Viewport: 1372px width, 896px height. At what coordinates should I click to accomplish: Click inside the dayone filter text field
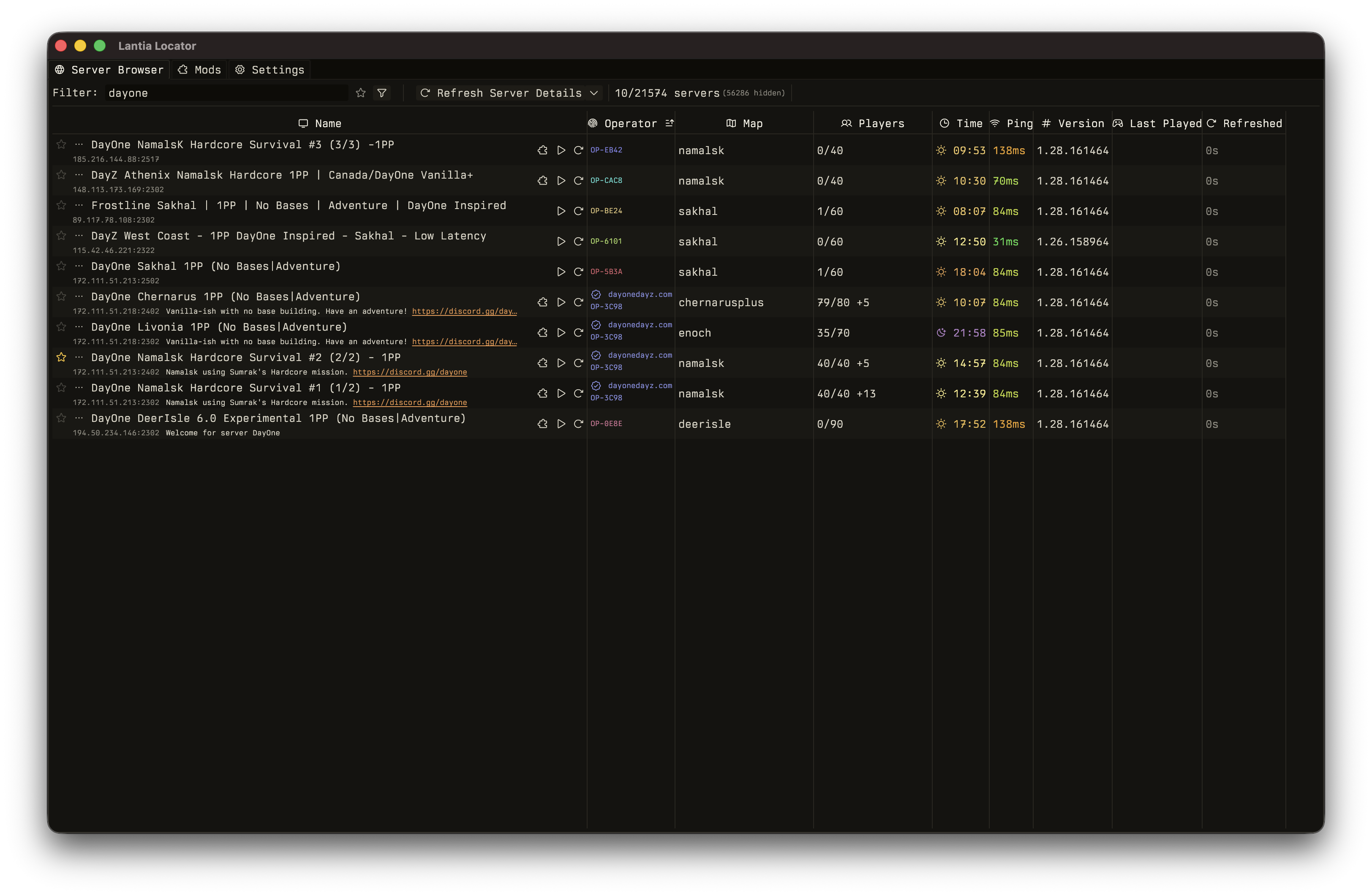point(225,93)
